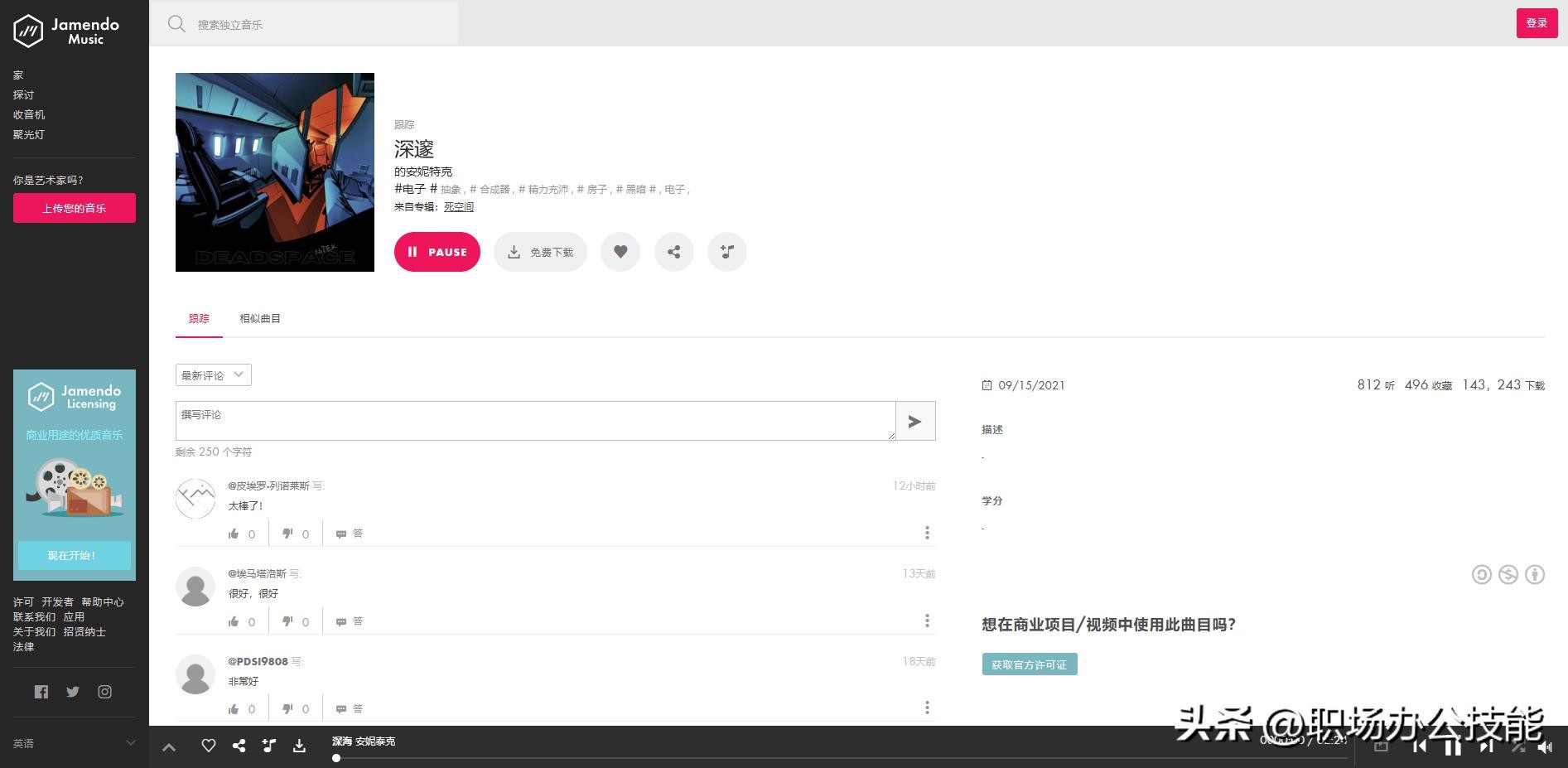The height and width of the screenshot is (768, 1568).
Task: Open the 最新评论 sort dropdown
Action: click(x=213, y=375)
